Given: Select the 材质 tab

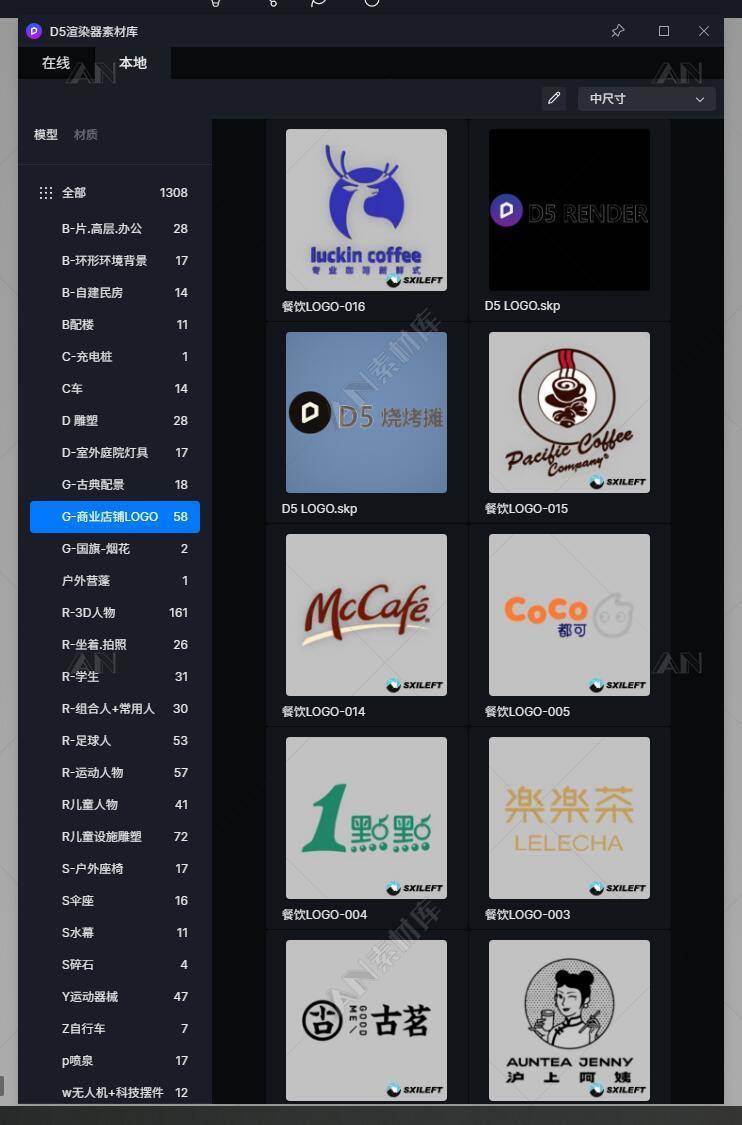Looking at the screenshot, I should 85,135.
